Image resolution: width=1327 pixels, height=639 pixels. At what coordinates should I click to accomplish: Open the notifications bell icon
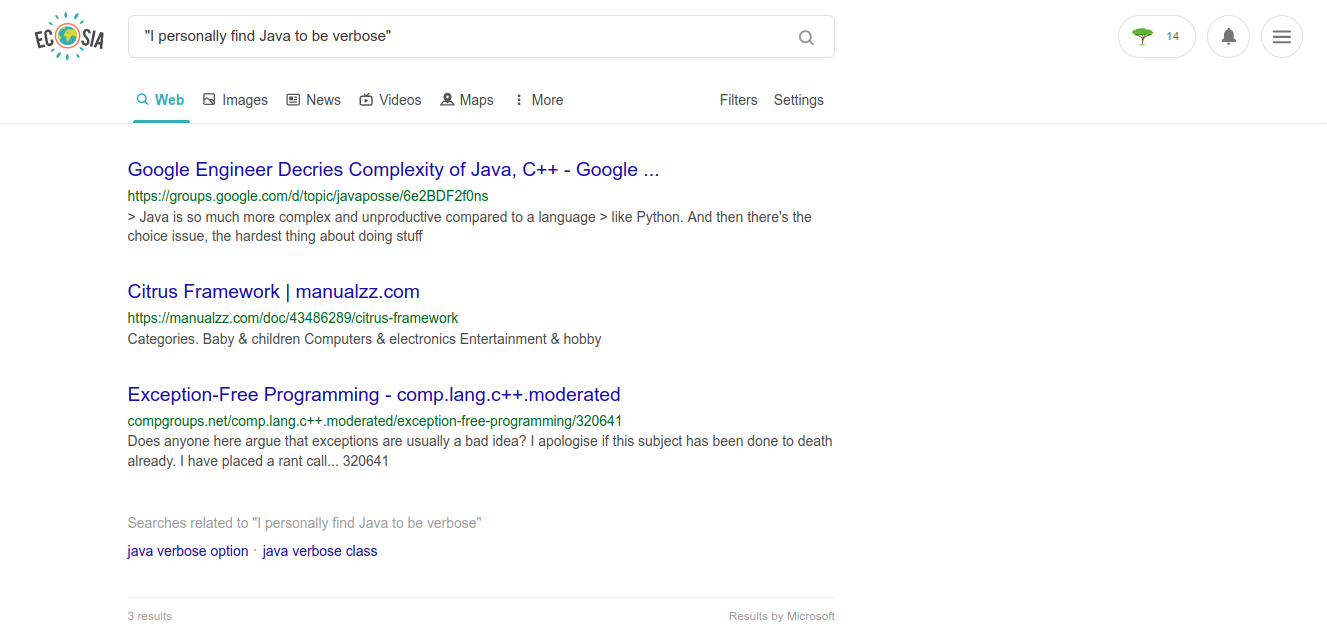tap(1228, 37)
